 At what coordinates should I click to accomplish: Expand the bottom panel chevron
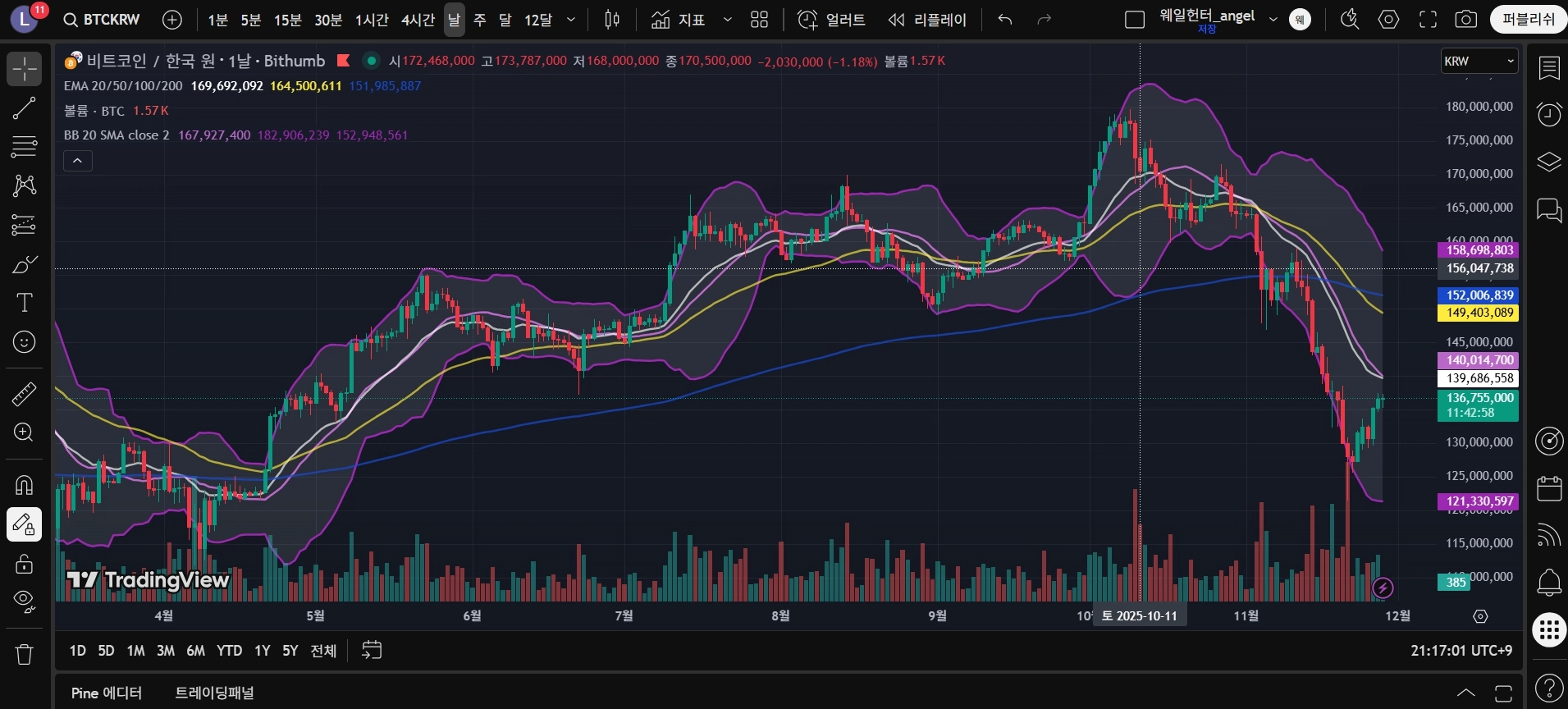1465,693
